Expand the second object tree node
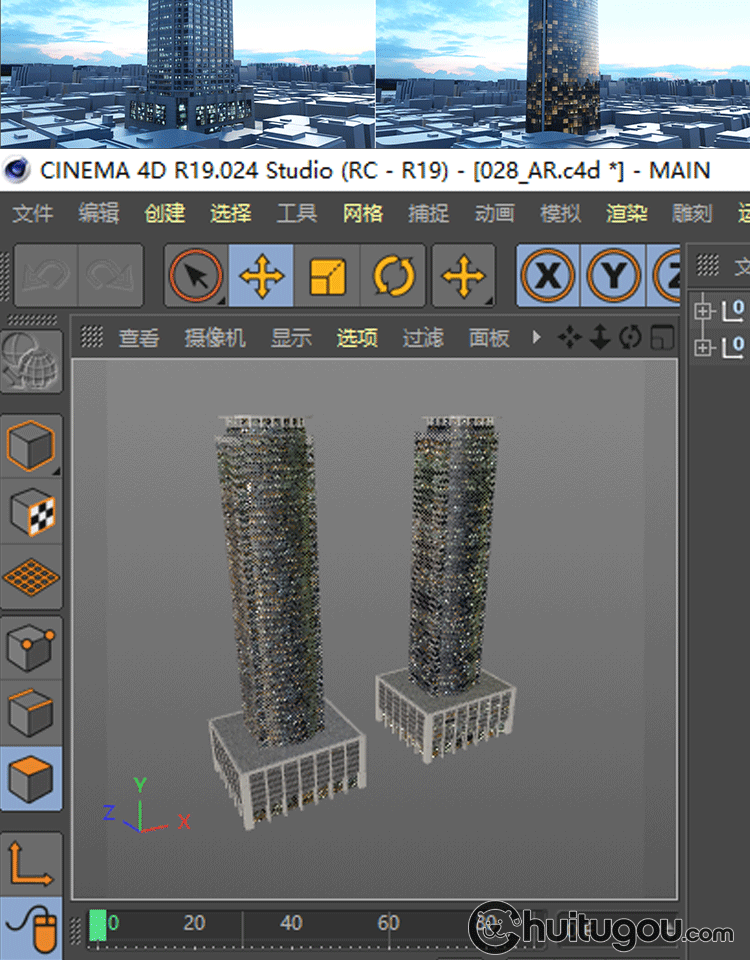Screen dimensions: 750x960 (x=704, y=348)
